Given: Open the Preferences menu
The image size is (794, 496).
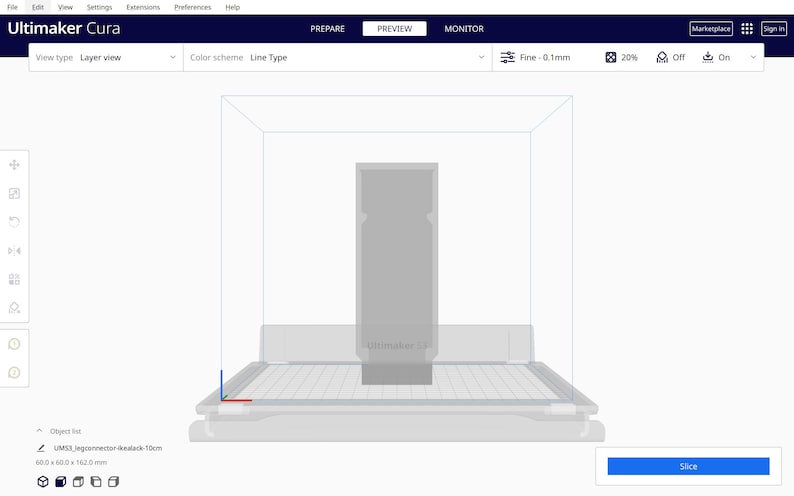Looking at the screenshot, I should point(192,7).
